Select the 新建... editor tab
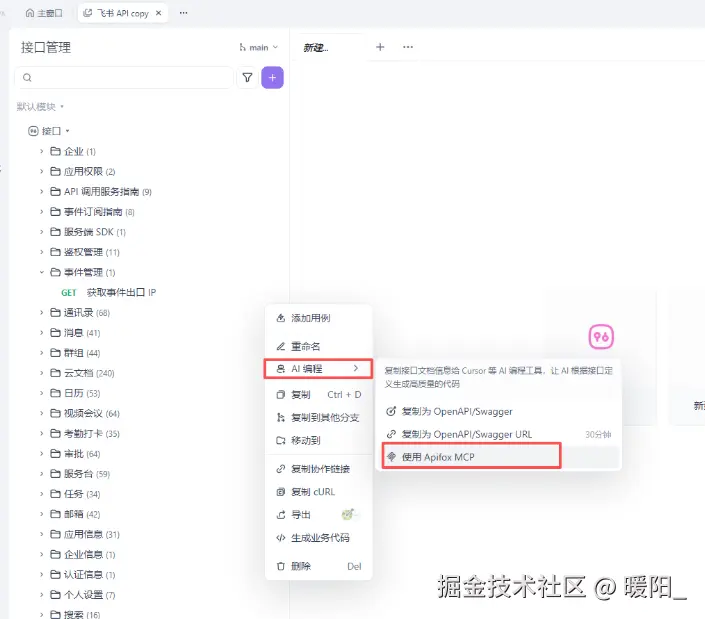 [315, 47]
